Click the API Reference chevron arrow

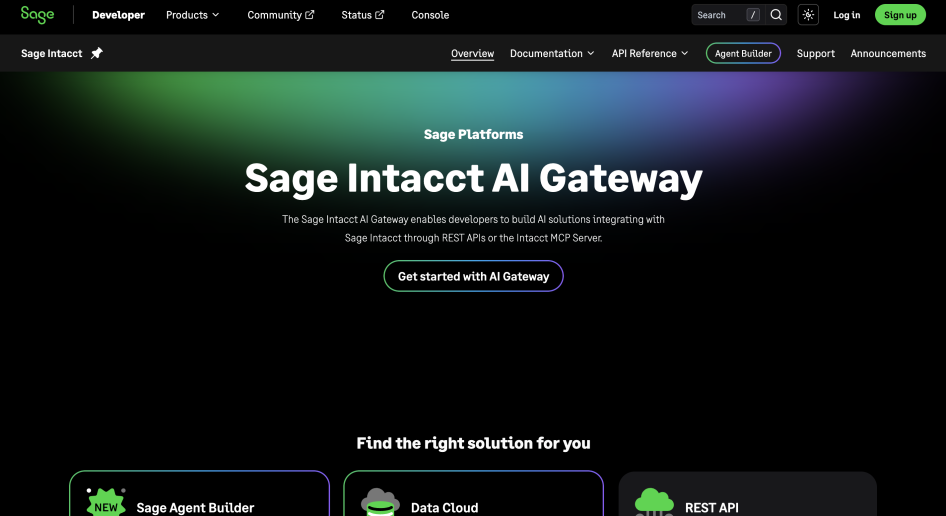685,53
